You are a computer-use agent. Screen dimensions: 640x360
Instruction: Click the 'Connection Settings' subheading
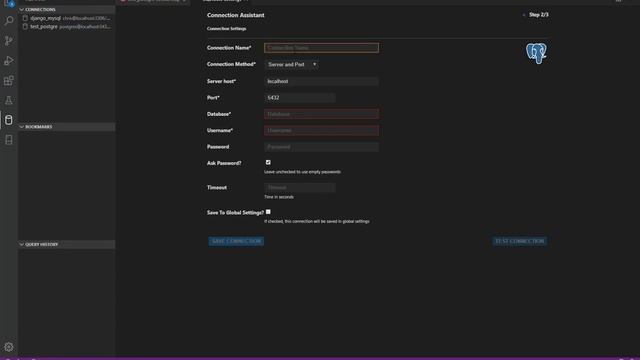[x=227, y=29]
